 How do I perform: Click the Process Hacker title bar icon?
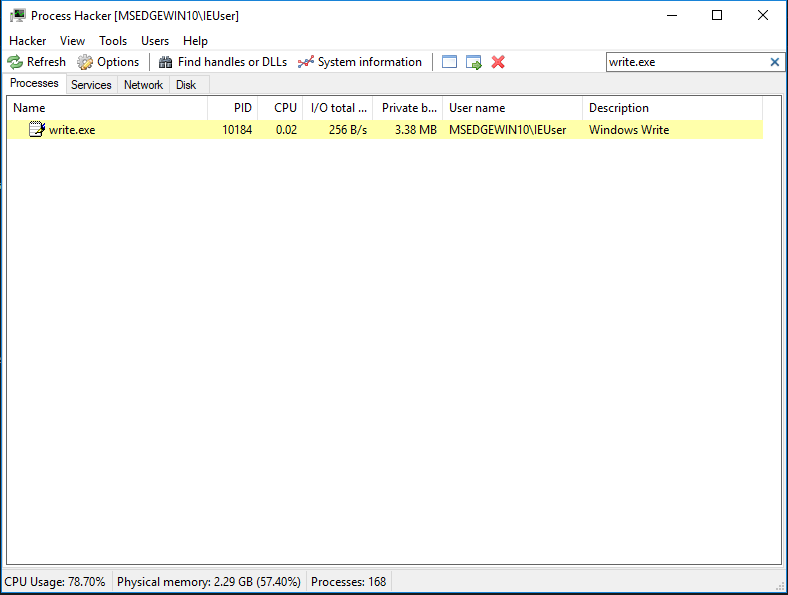point(18,16)
